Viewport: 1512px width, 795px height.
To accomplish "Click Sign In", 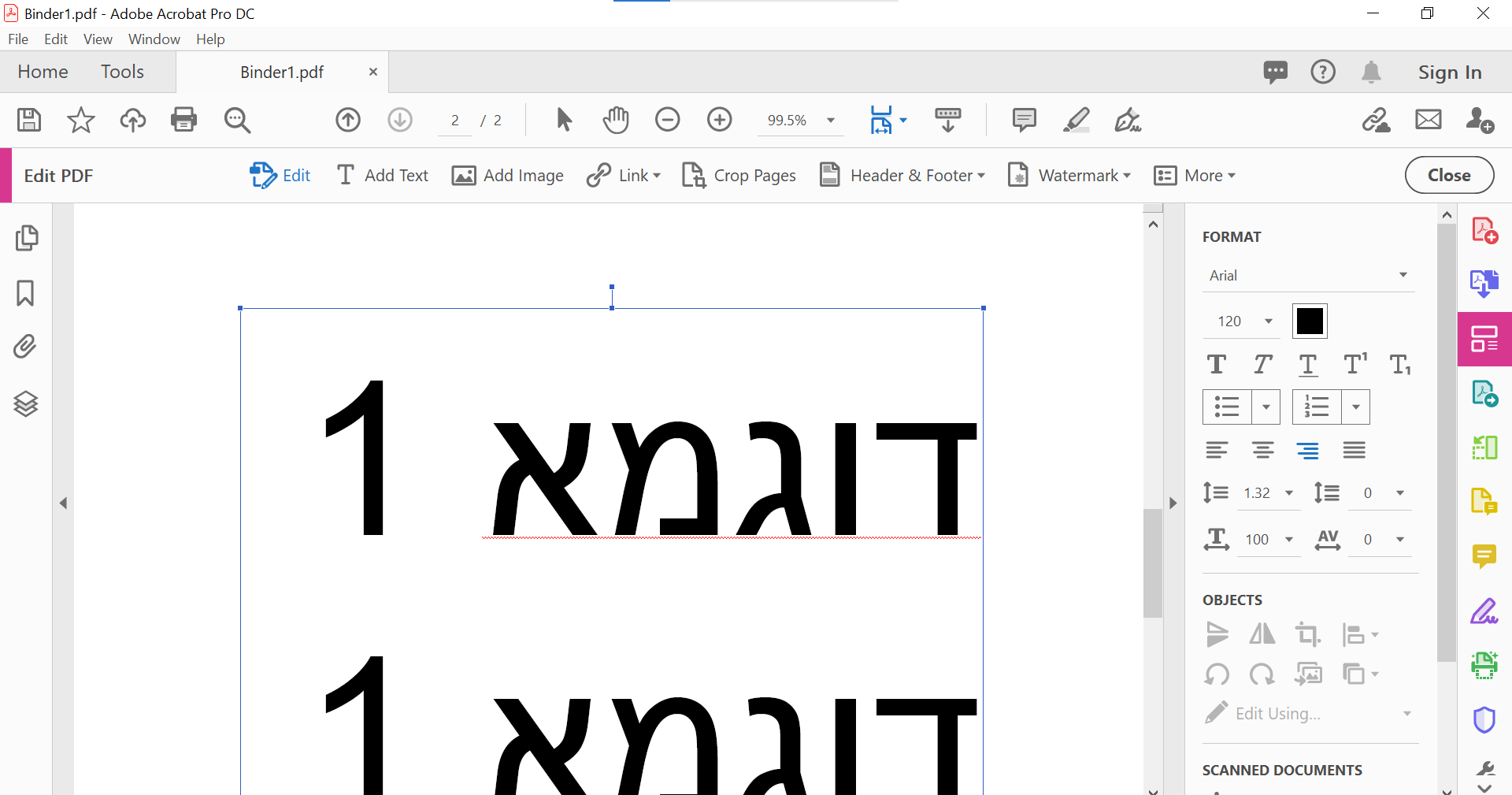I will [1450, 72].
